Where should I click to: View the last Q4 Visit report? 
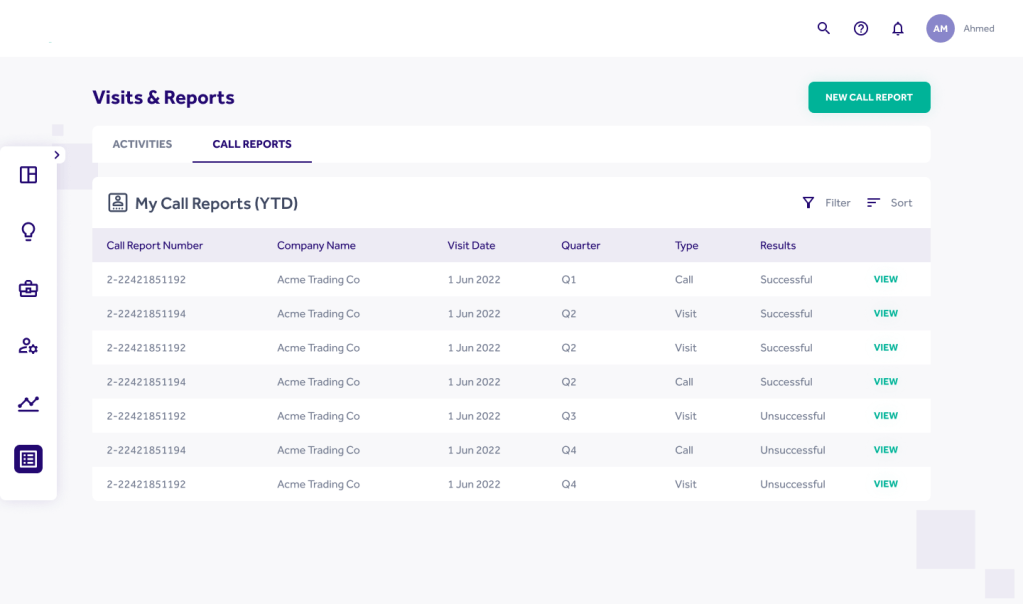click(885, 484)
